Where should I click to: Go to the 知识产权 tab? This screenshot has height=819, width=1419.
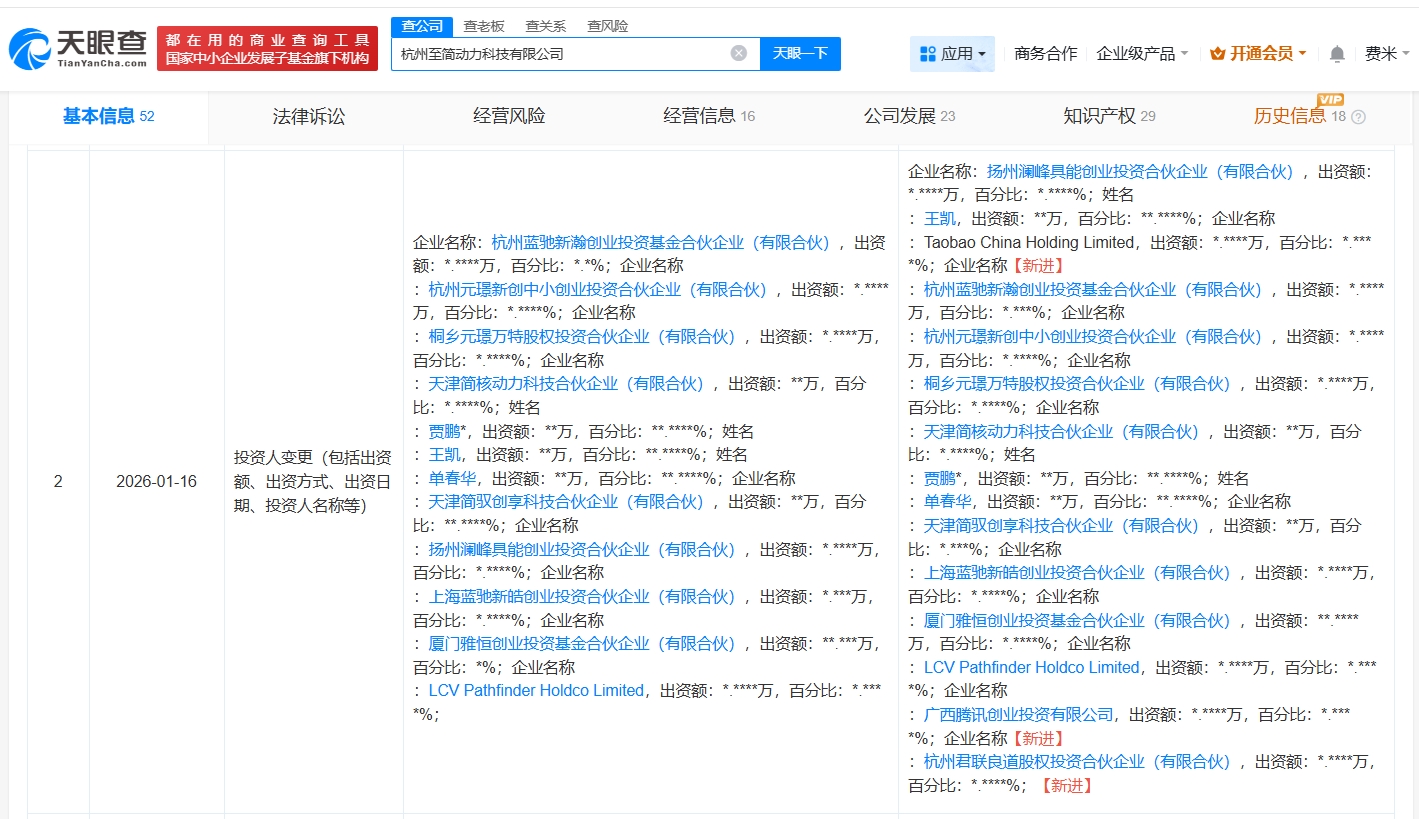tap(1099, 117)
